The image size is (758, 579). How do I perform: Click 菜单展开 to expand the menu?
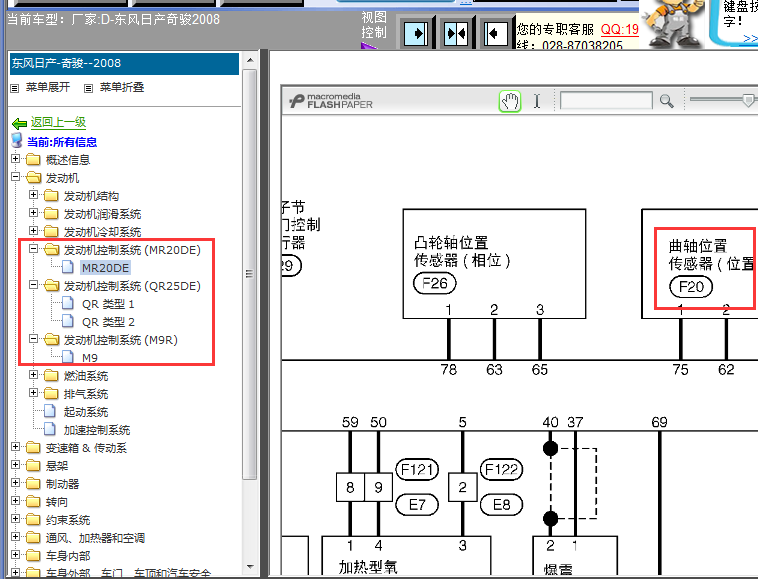coord(48,87)
